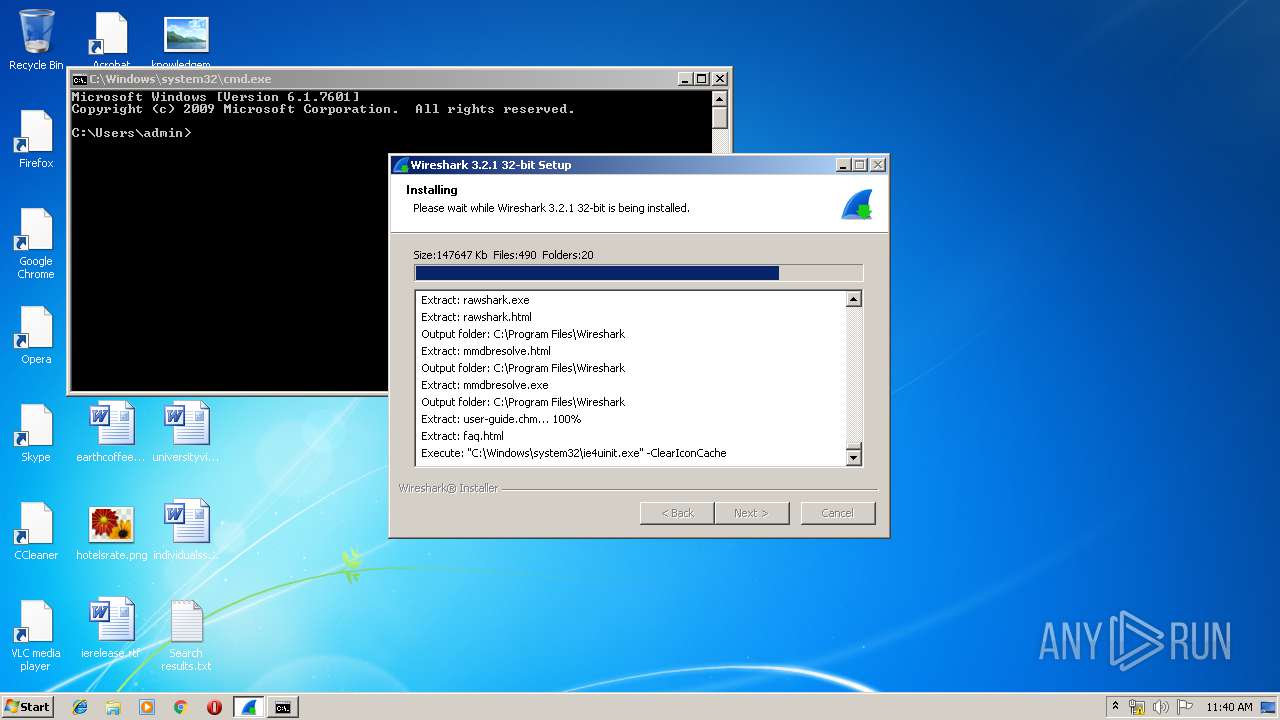The image size is (1280, 720).
Task: Launch Firefox from the desktop
Action: [x=36, y=139]
